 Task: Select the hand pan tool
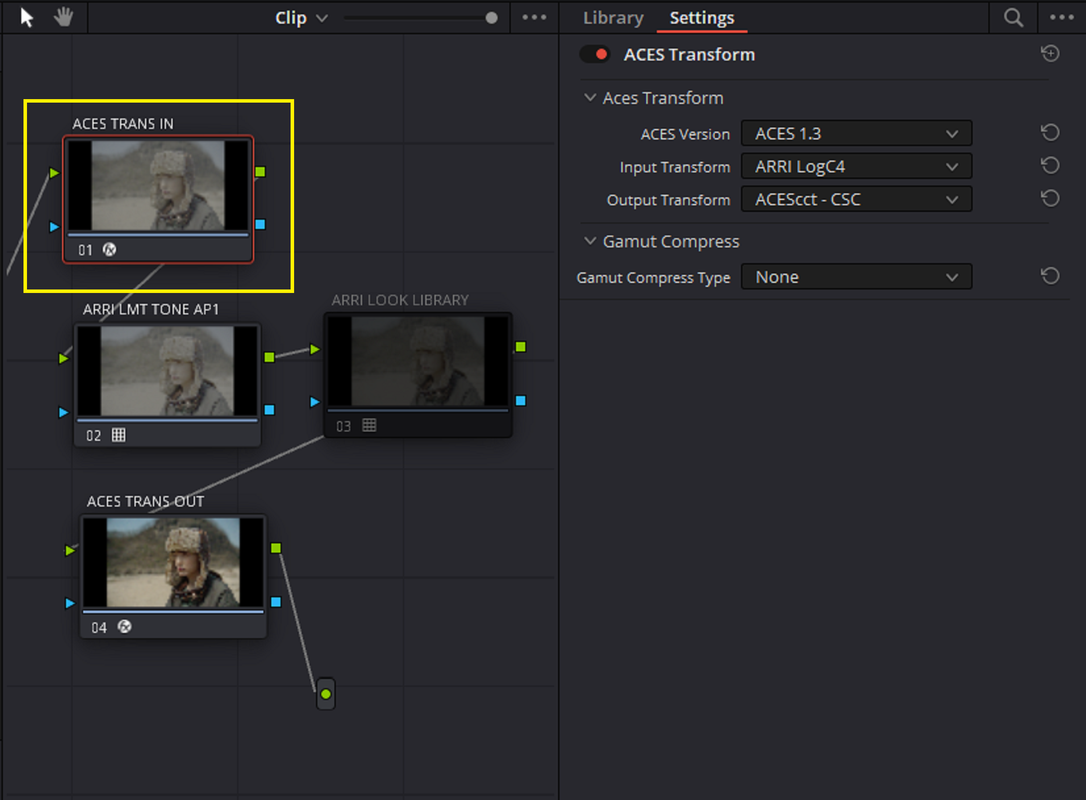coord(64,17)
